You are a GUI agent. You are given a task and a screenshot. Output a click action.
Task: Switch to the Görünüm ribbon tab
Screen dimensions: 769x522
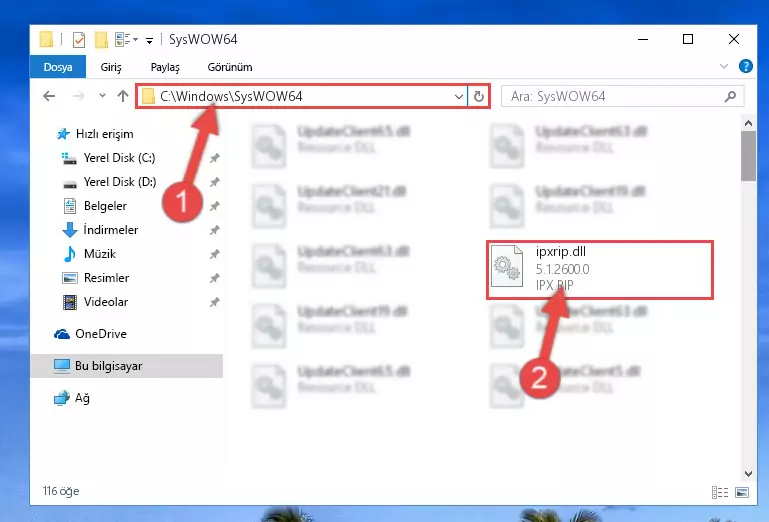pos(230,67)
